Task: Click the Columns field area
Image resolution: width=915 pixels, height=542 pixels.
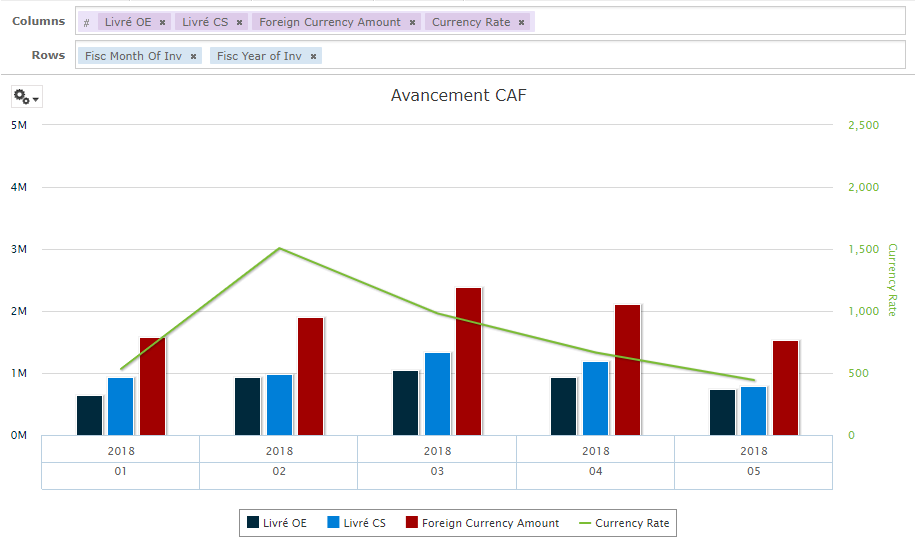Action: (x=490, y=22)
